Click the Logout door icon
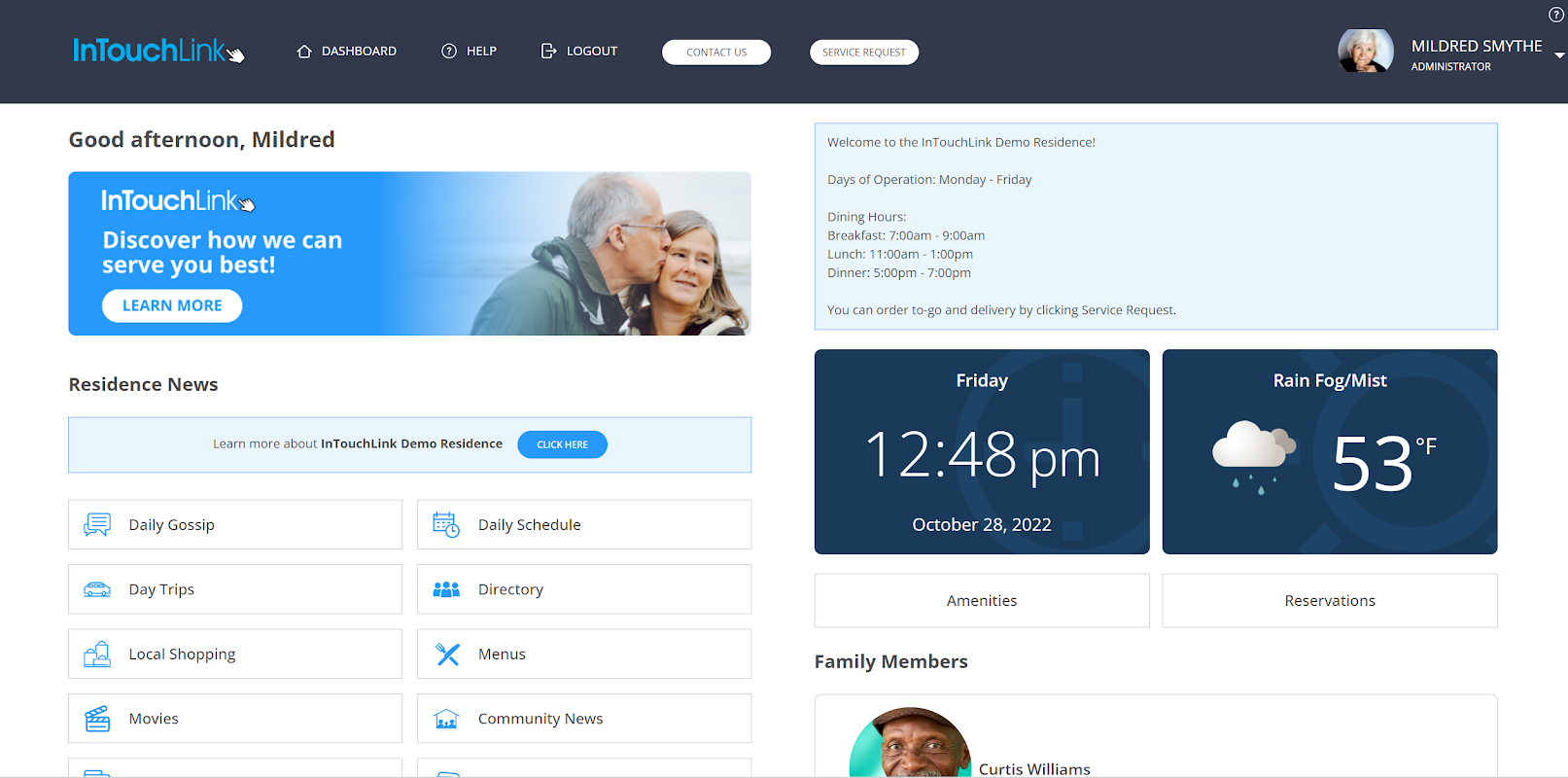The height and width of the screenshot is (778, 1568). click(x=549, y=52)
